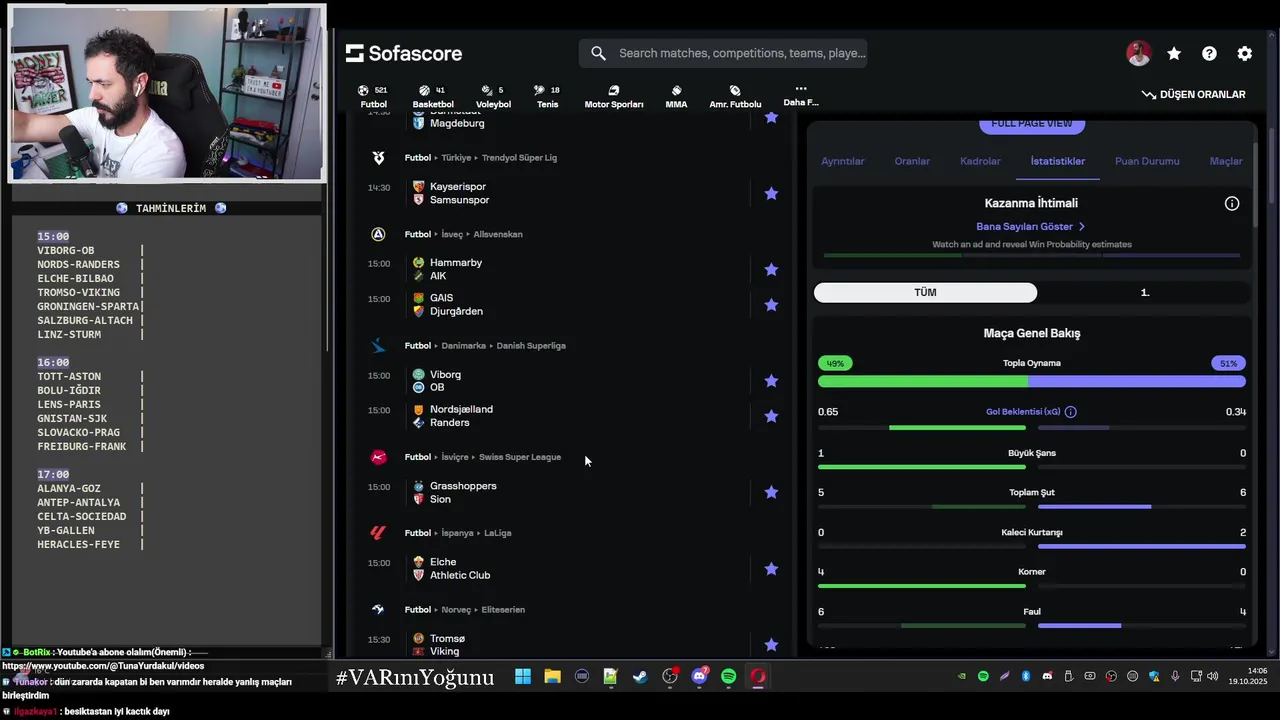Image resolution: width=1280 pixels, height=720 pixels.
Task: Switch to the Oranlar tab
Action: [x=912, y=161]
